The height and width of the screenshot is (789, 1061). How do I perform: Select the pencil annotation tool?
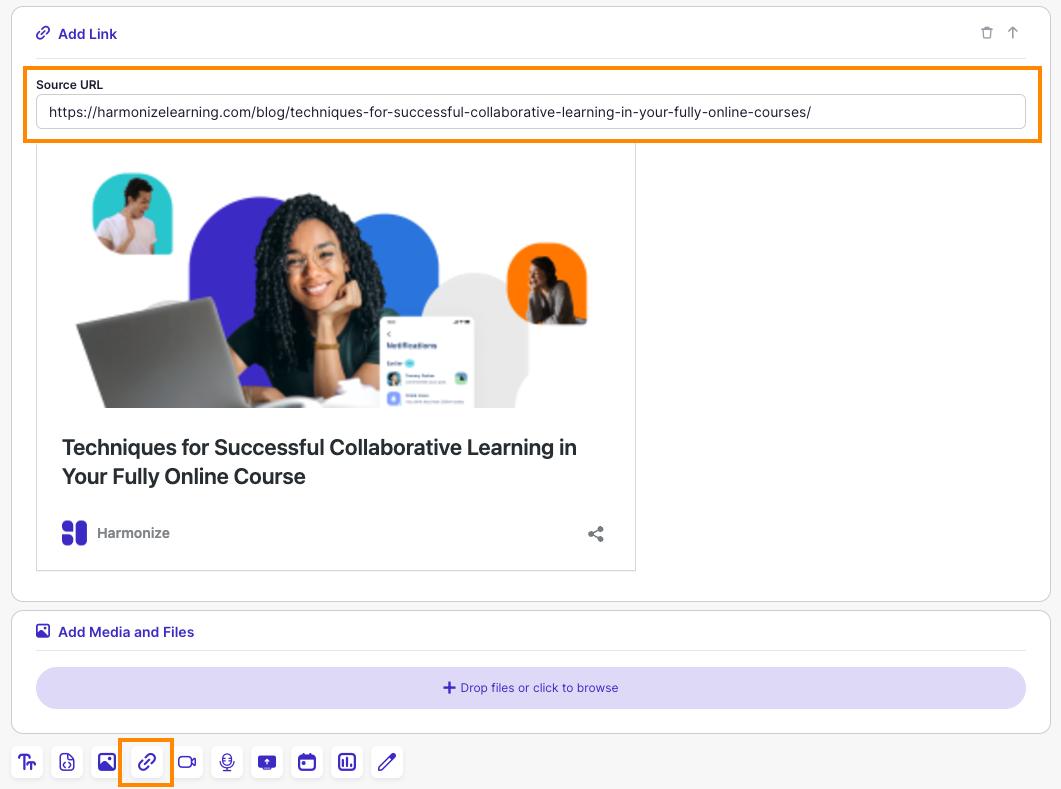386,762
